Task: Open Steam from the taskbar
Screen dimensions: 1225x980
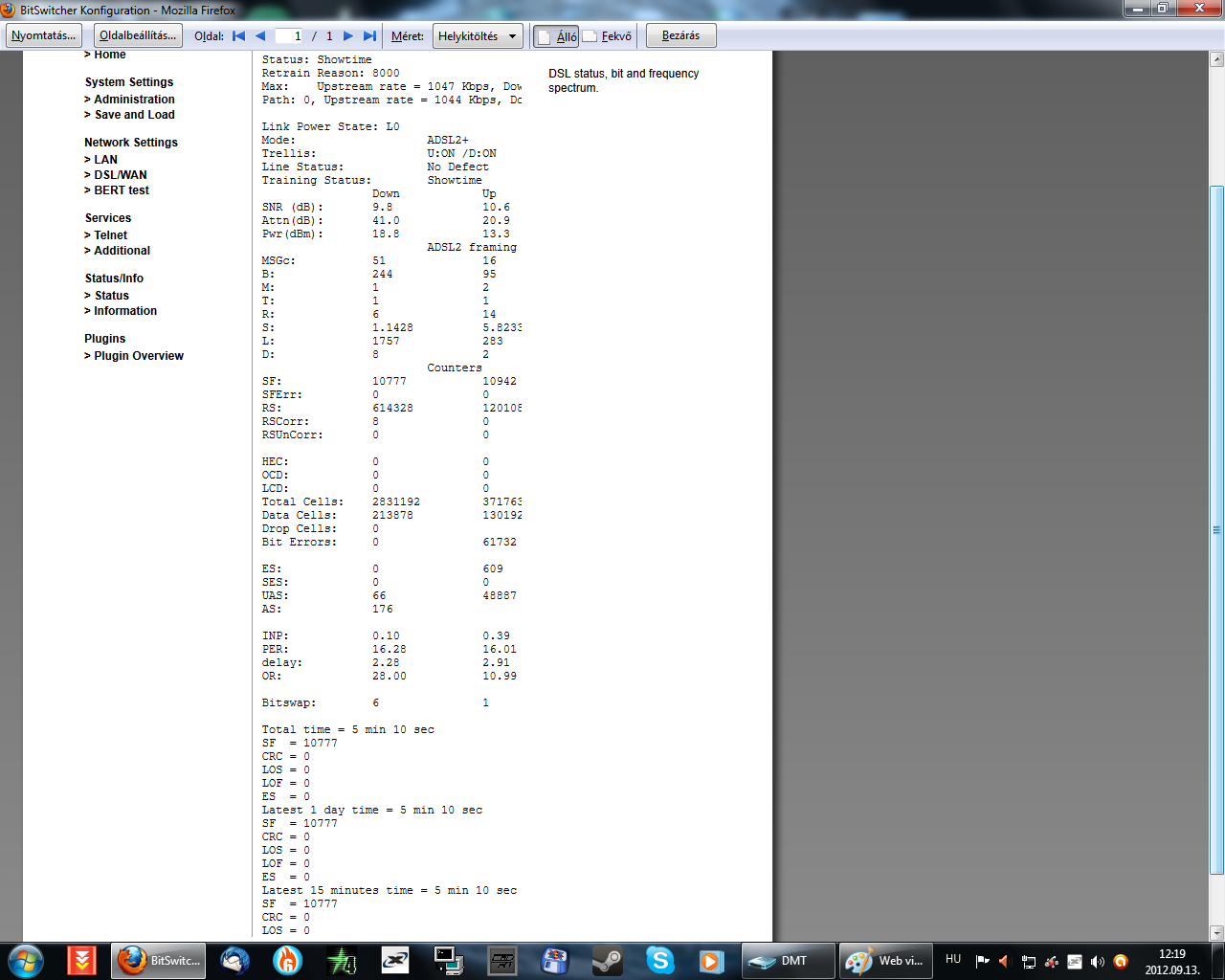Action: [608, 960]
